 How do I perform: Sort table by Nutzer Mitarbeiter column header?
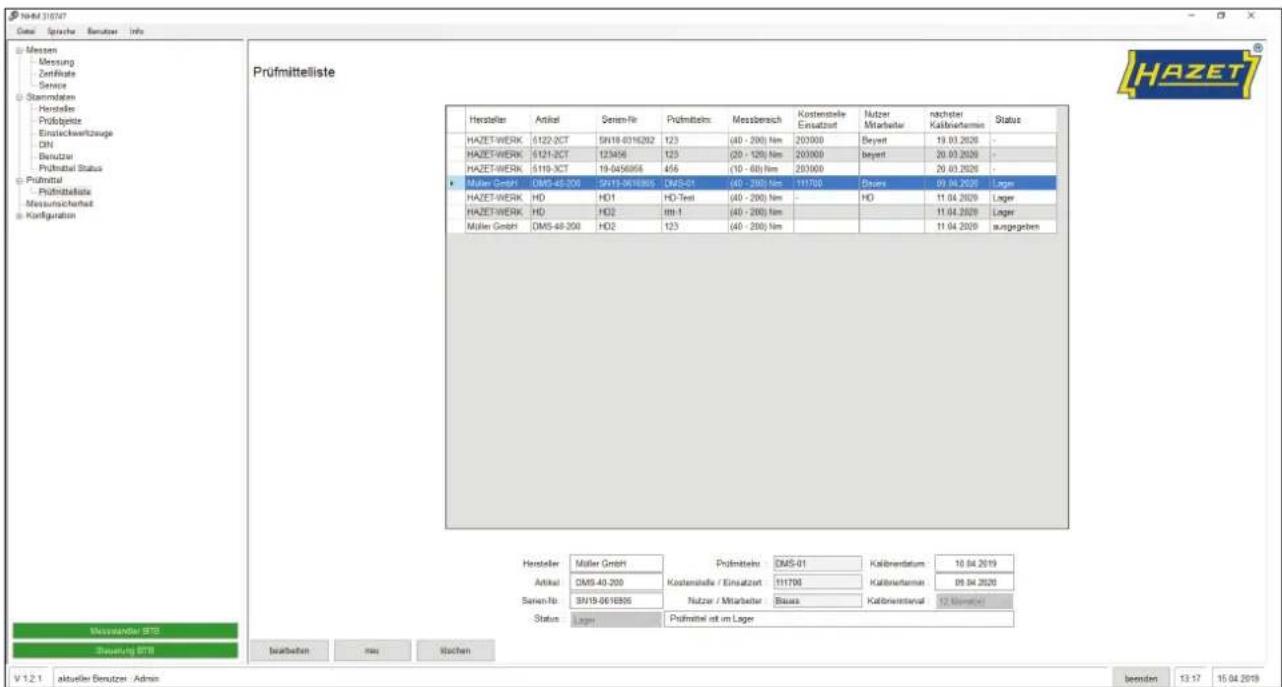click(x=890, y=119)
